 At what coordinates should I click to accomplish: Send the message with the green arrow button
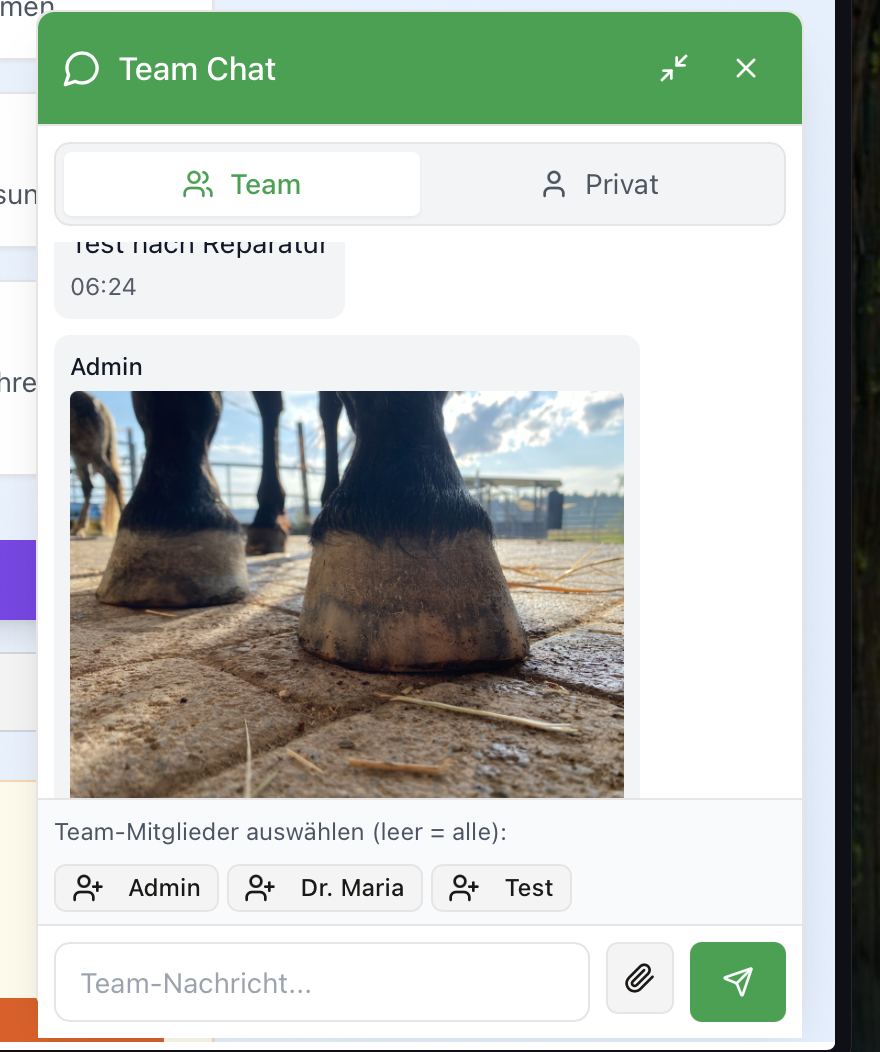coord(738,981)
